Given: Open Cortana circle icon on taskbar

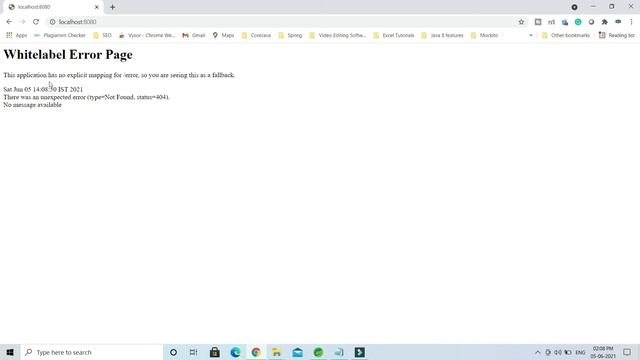Looking at the screenshot, I should tap(173, 352).
